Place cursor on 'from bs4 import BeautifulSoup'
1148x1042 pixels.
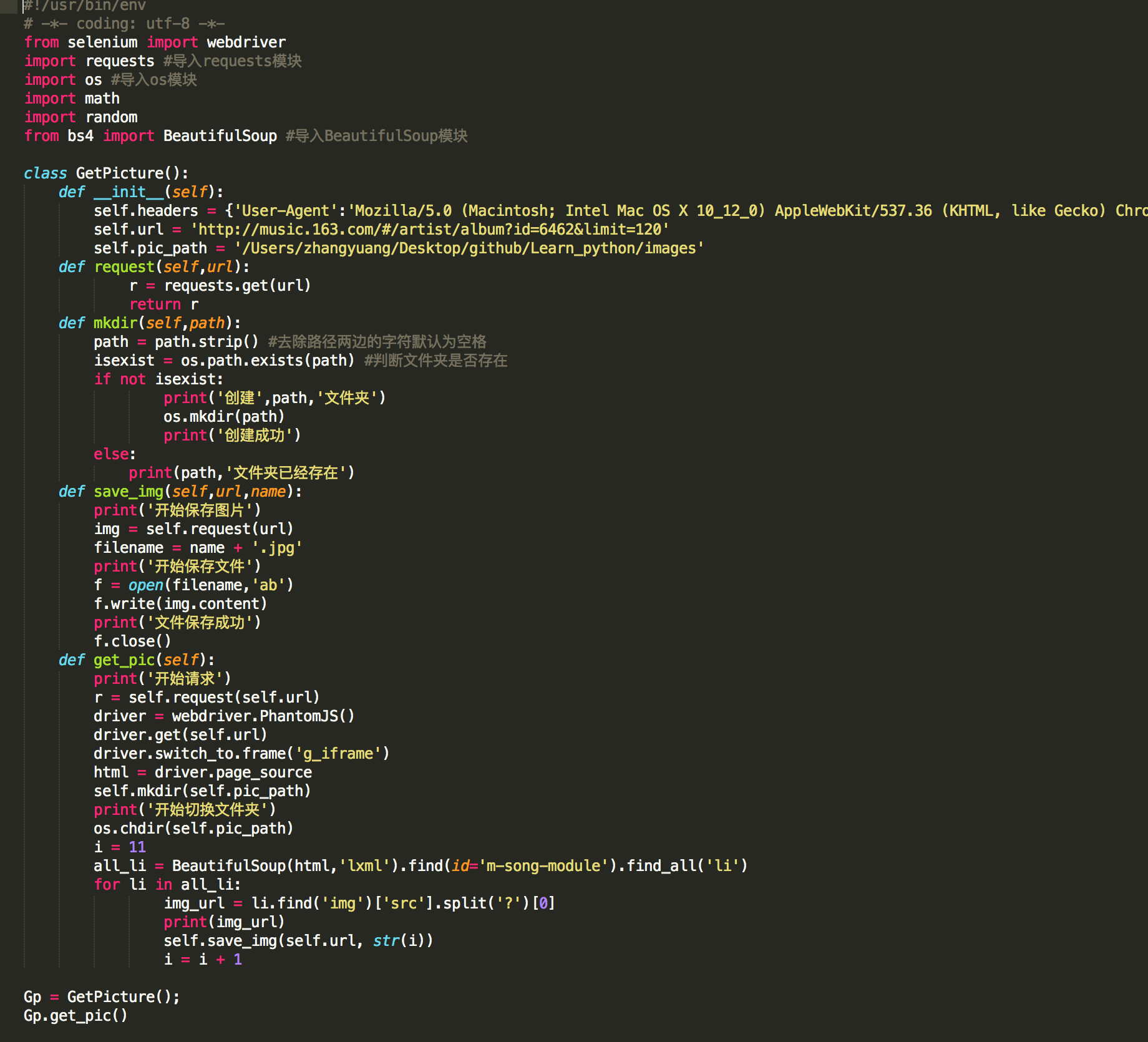(150, 136)
